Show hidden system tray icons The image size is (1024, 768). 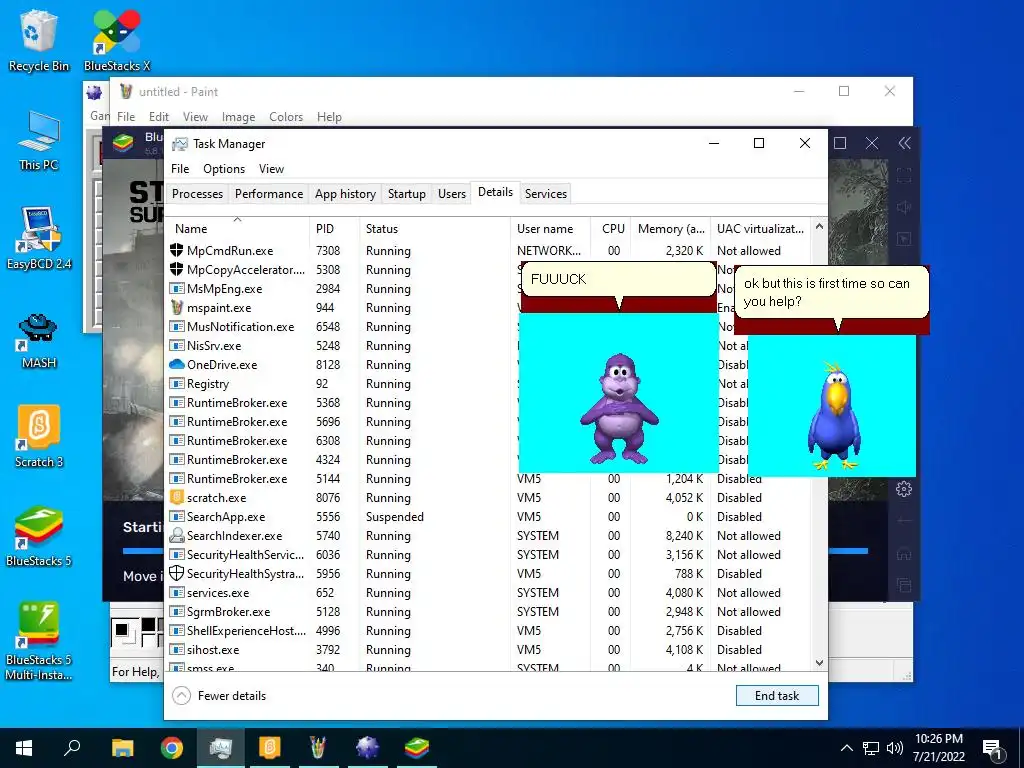[x=846, y=748]
